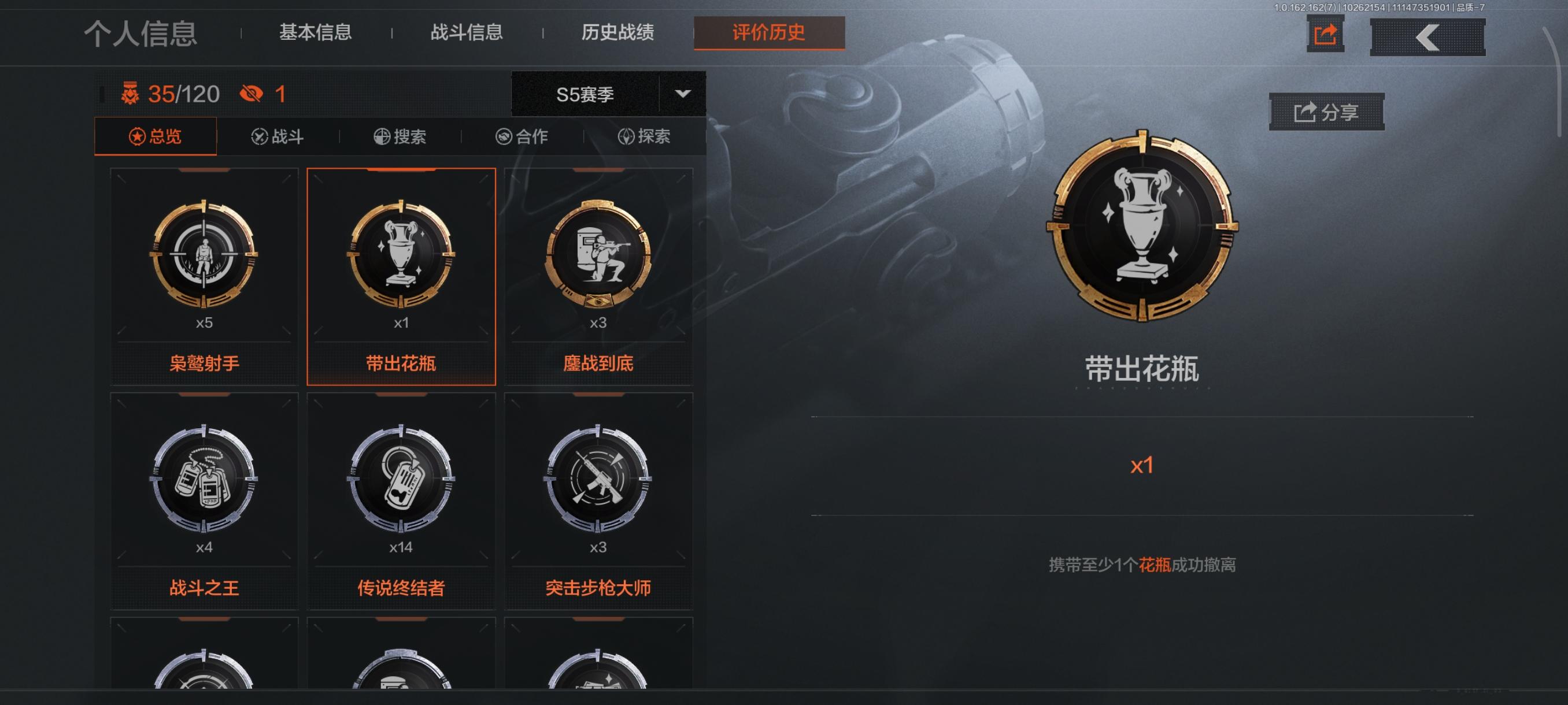This screenshot has width=1568, height=705.
Task: Click the large vase badge preview
Action: point(1142,226)
